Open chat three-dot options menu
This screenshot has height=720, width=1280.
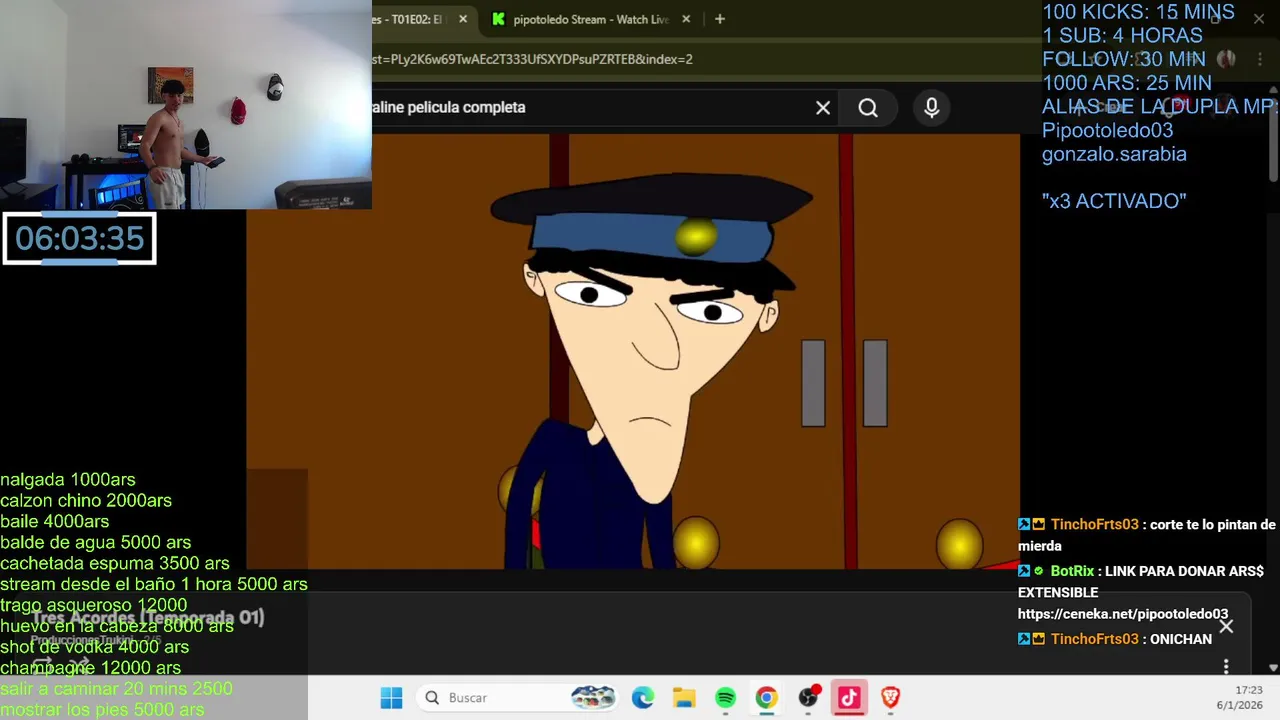click(x=1226, y=666)
